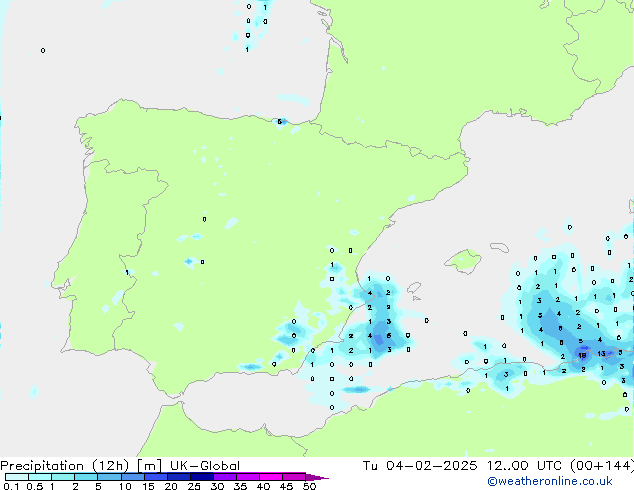This screenshot has width=634, height=490.
Task: Click the forecast date 'Tu 04-02-2025' text
Action: pos(420,466)
